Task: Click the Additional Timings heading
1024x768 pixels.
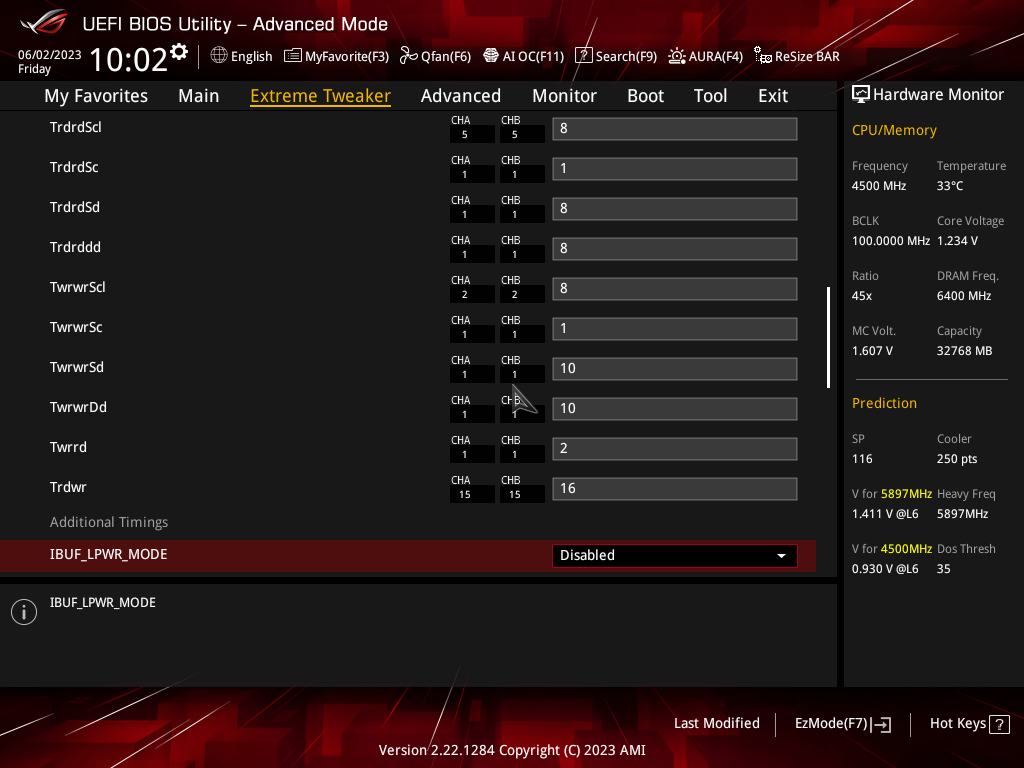Action: point(109,522)
